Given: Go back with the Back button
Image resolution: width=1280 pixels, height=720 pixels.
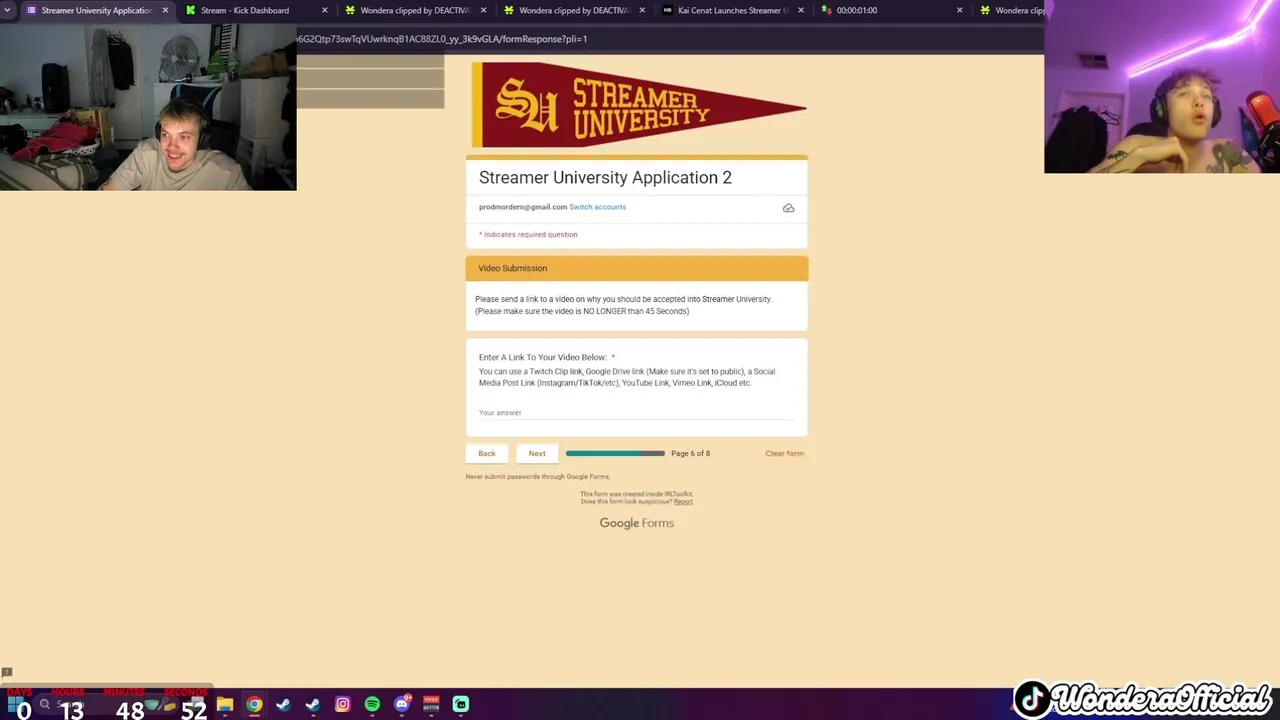Looking at the screenshot, I should (x=486, y=453).
